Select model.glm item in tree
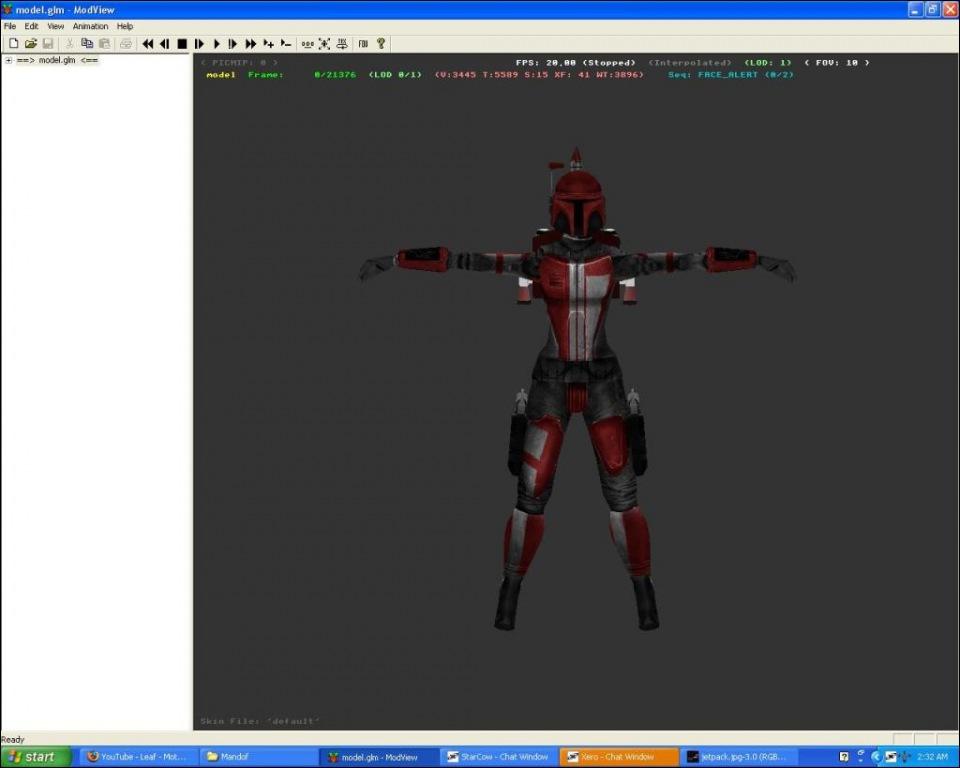The height and width of the screenshot is (768, 960). tap(57, 60)
